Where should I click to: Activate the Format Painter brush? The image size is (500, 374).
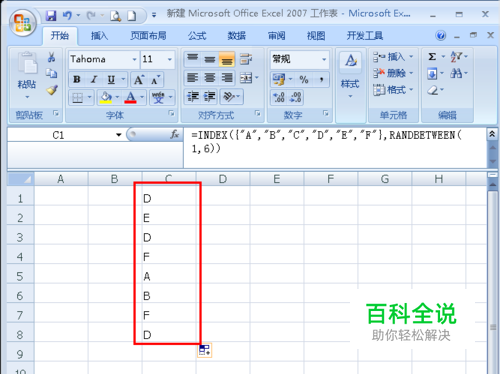click(x=52, y=90)
